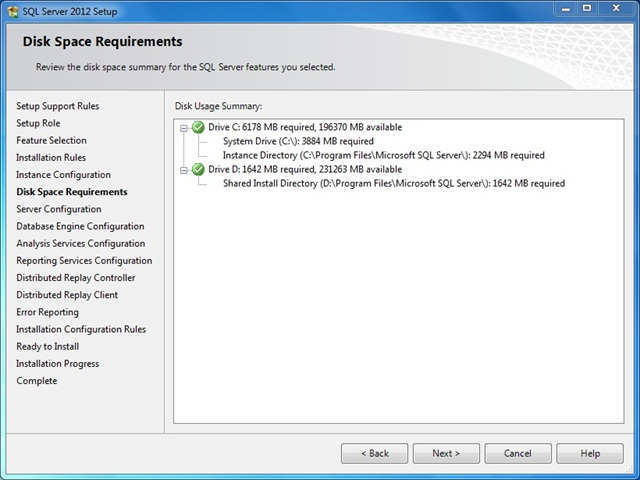Viewport: 640px width, 480px height.
Task: Select Distributed Replay Client step
Action: pyautogui.click(x=67, y=295)
